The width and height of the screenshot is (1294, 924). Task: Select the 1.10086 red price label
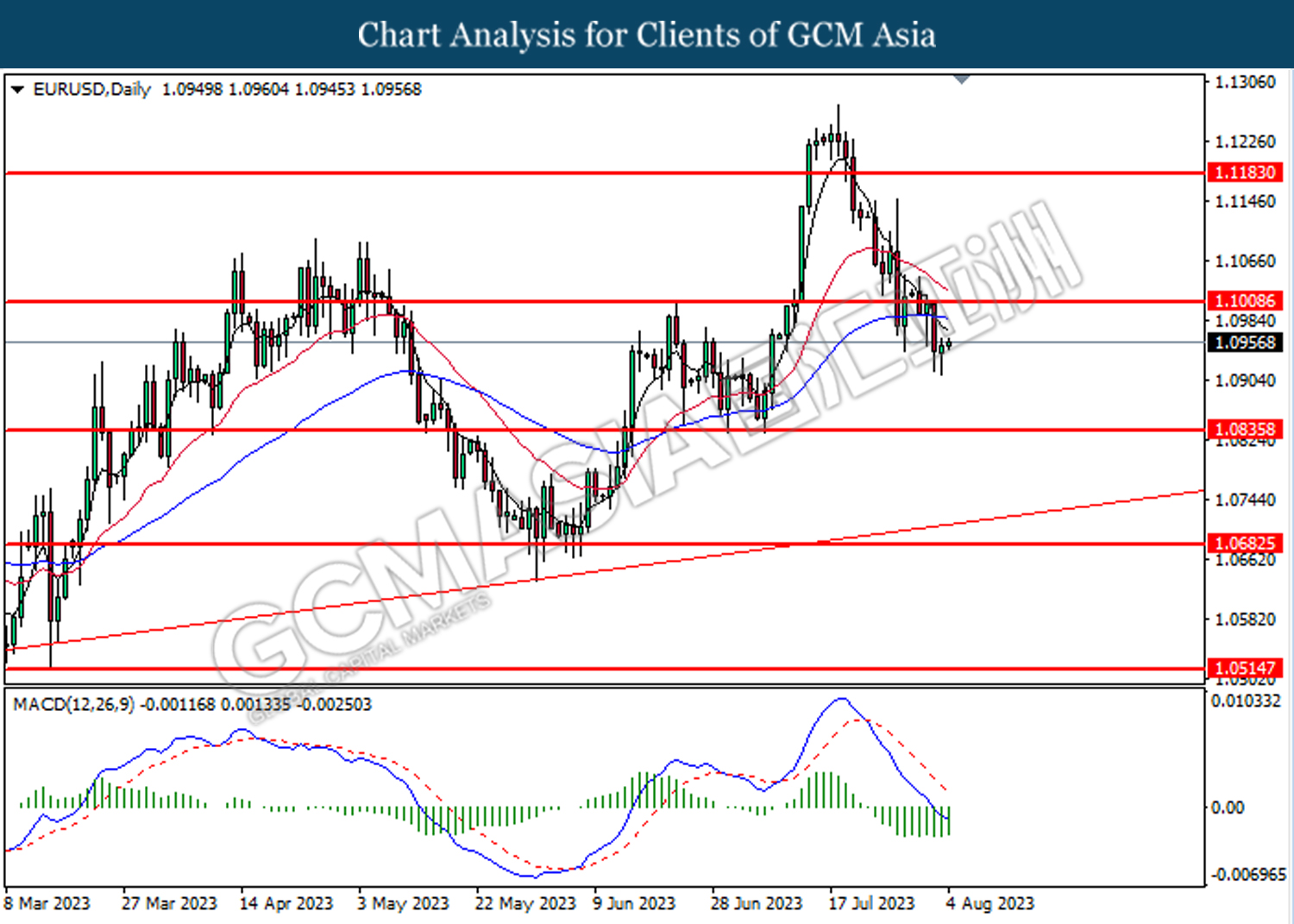point(1244,301)
